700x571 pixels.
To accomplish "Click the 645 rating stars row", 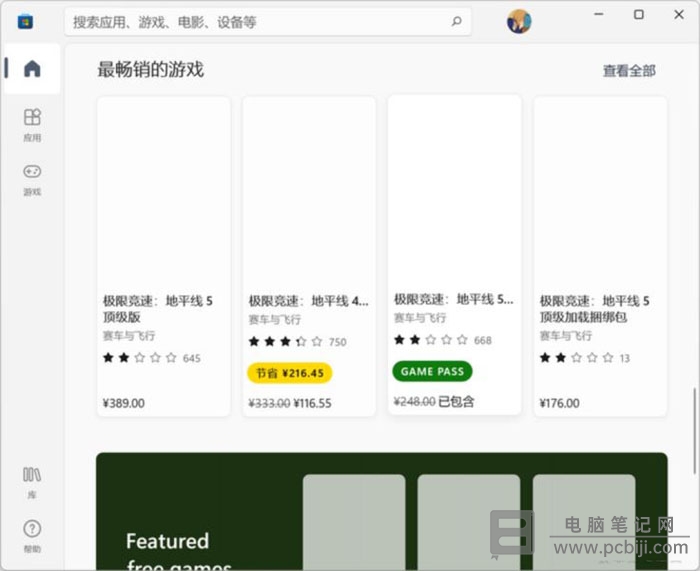I will (152, 358).
